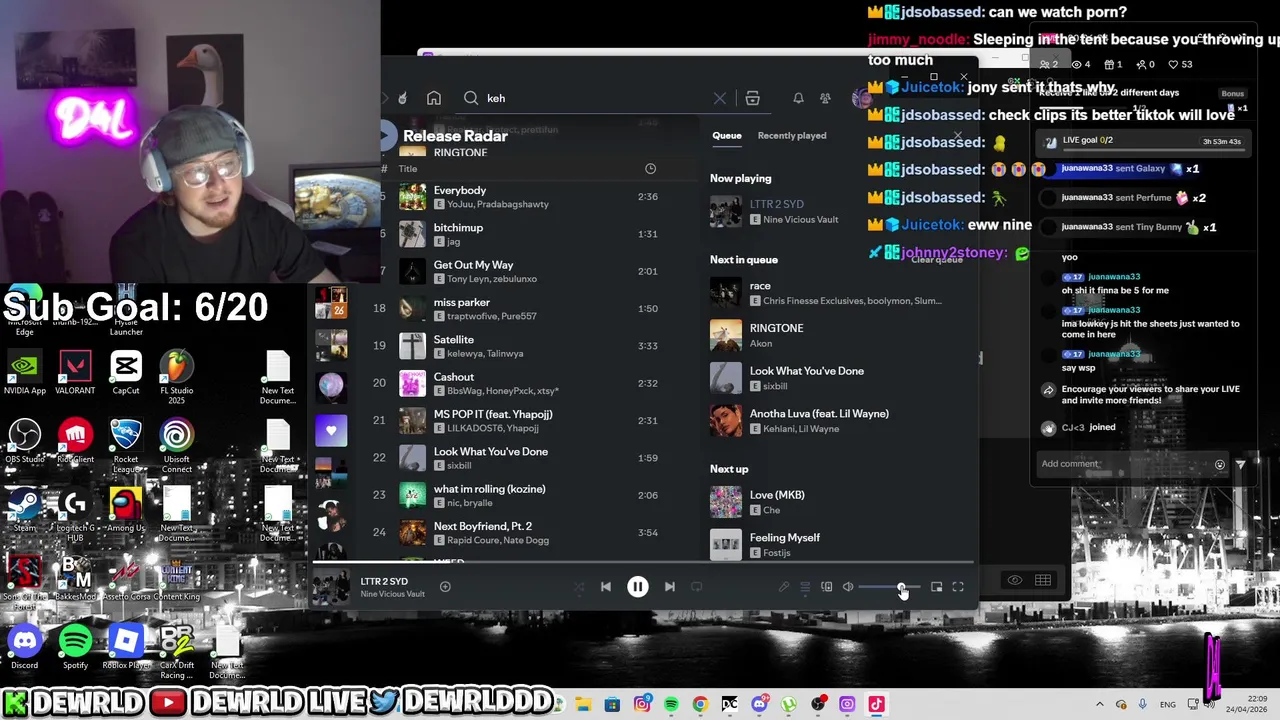Screen dimensions: 1280x720
Task: Click the Instagram taskbar icon
Action: pyautogui.click(x=642, y=704)
